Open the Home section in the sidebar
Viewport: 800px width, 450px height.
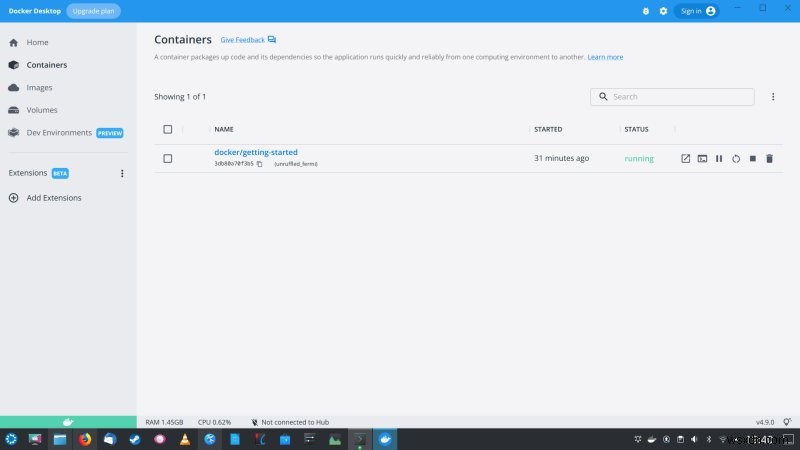tap(37, 42)
